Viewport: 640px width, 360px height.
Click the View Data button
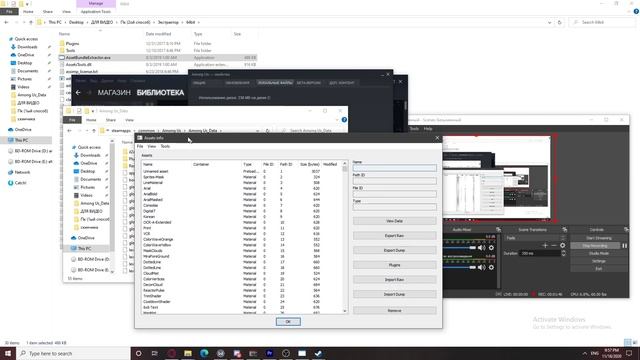click(x=394, y=221)
